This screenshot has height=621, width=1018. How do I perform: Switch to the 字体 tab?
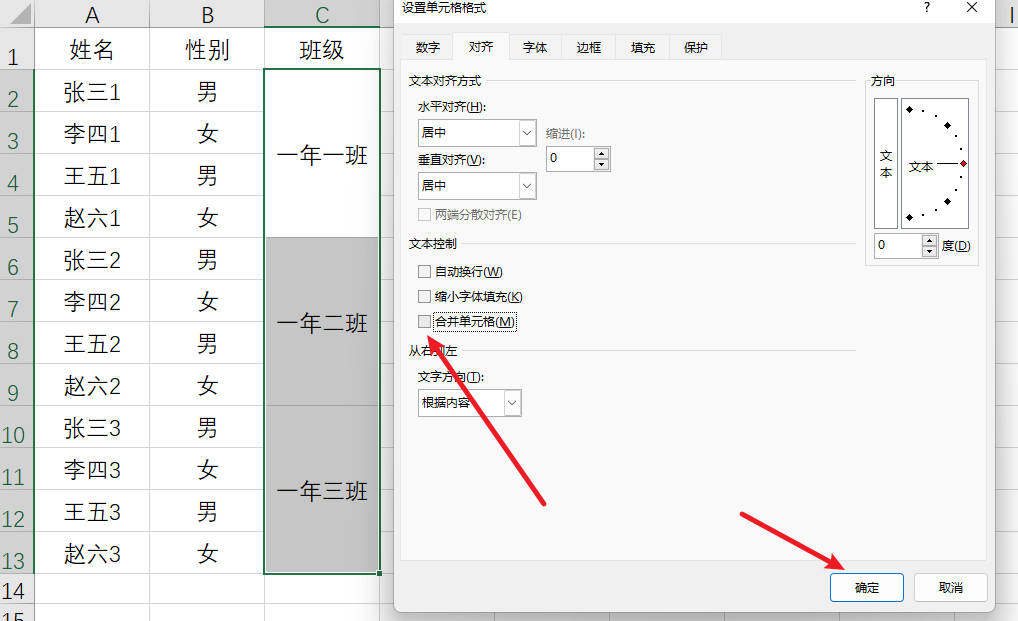click(x=535, y=48)
